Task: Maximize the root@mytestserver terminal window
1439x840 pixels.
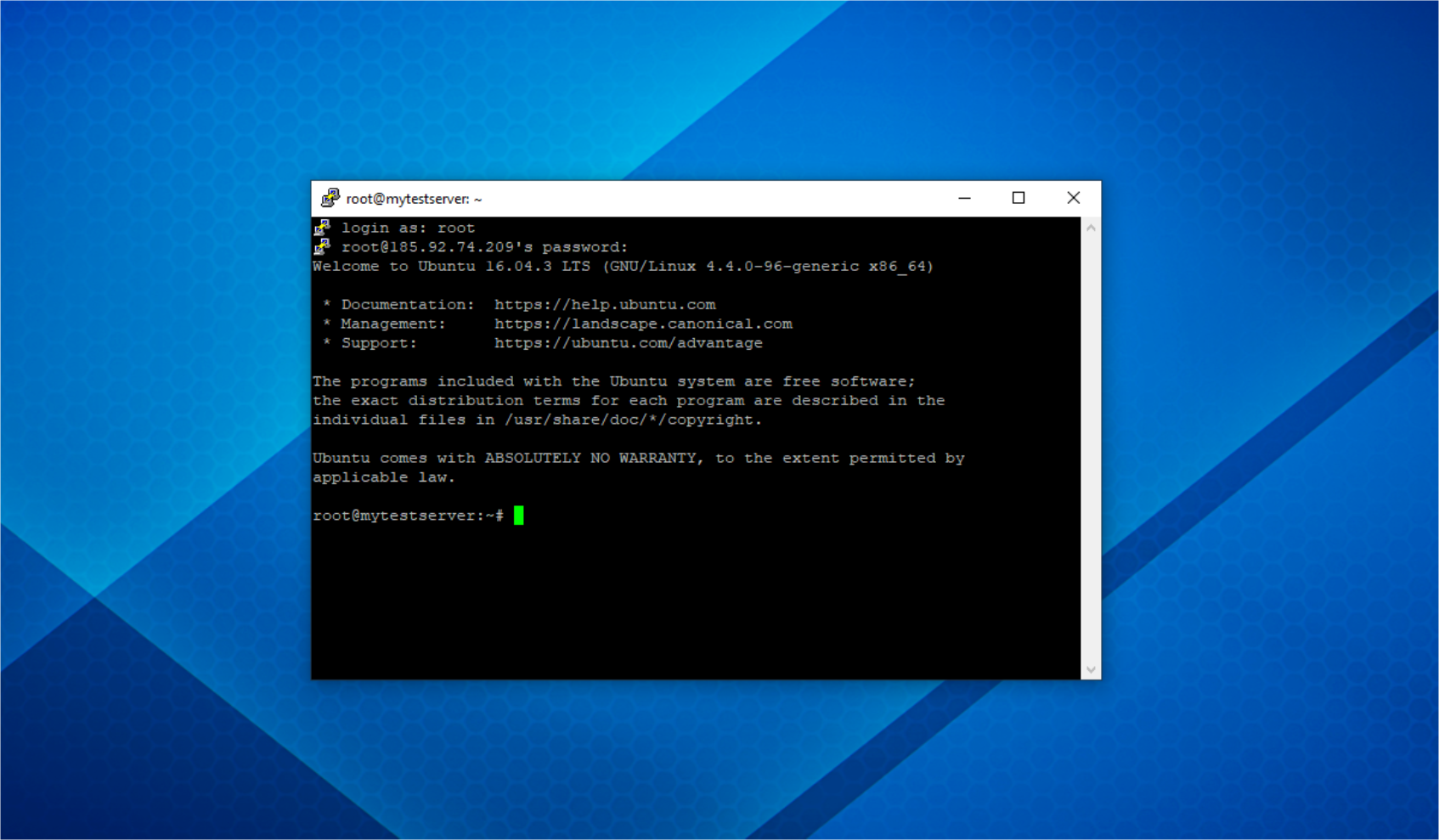Action: click(x=1019, y=198)
